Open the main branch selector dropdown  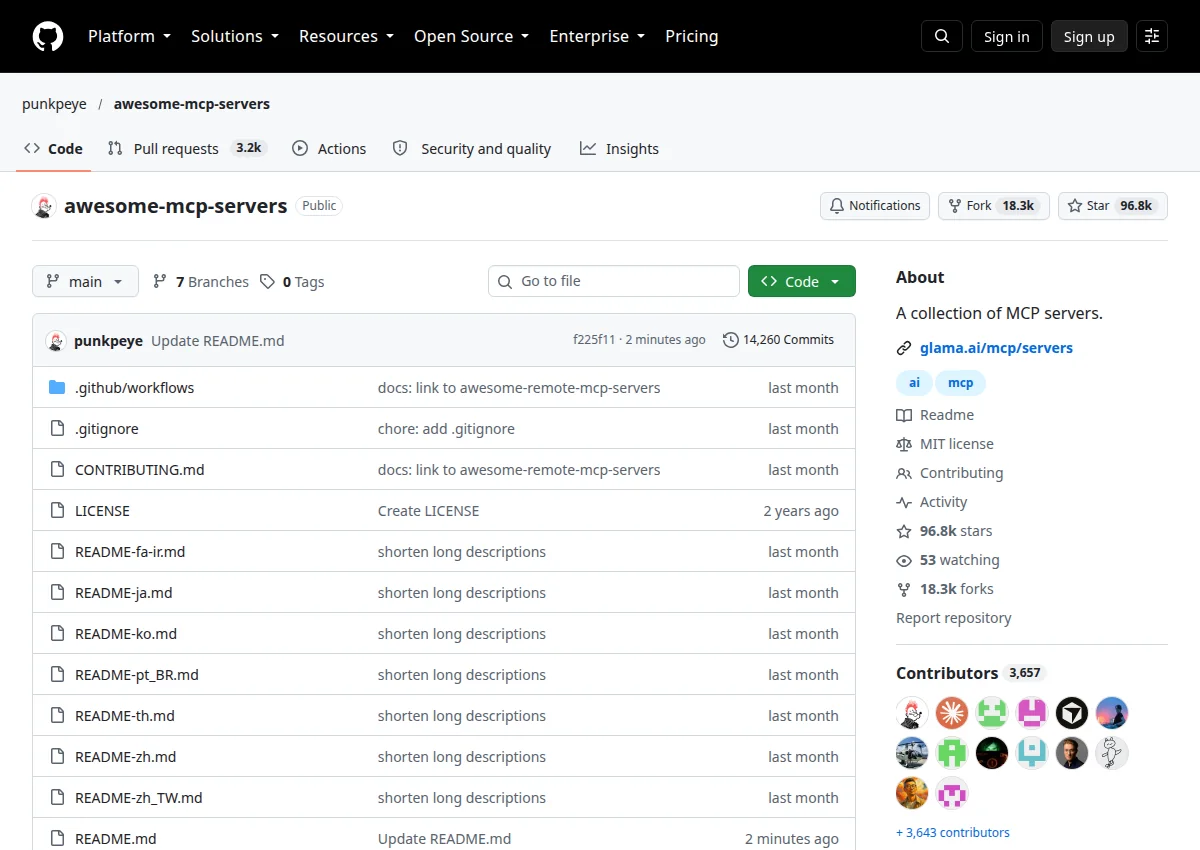click(84, 282)
